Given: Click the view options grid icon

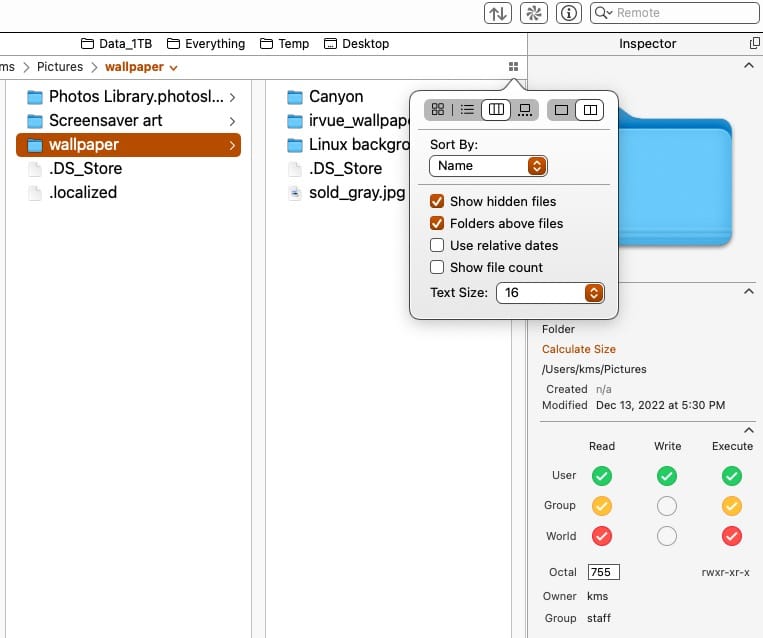Looking at the screenshot, I should pos(513,67).
